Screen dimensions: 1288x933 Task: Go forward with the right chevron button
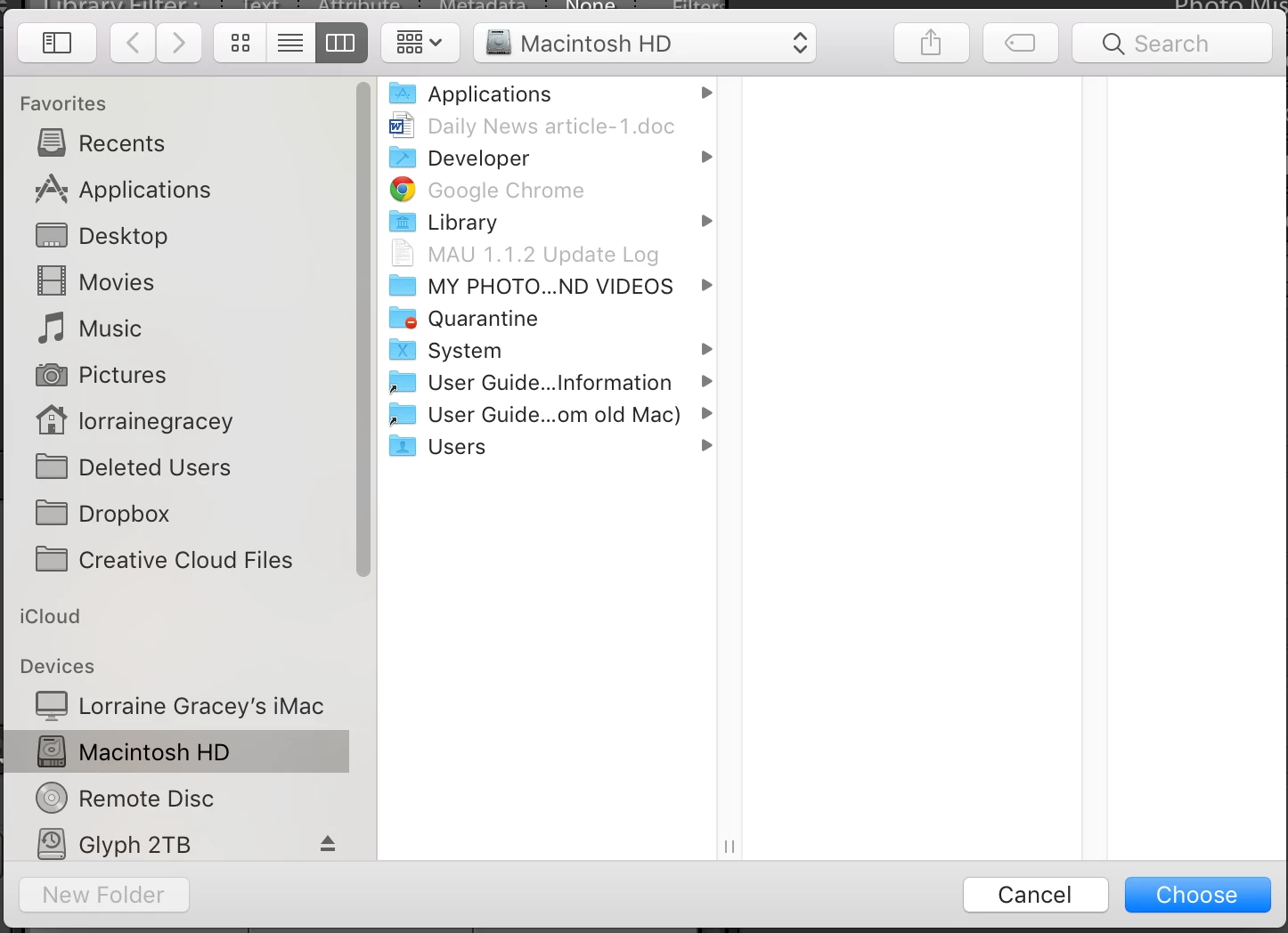(x=179, y=43)
